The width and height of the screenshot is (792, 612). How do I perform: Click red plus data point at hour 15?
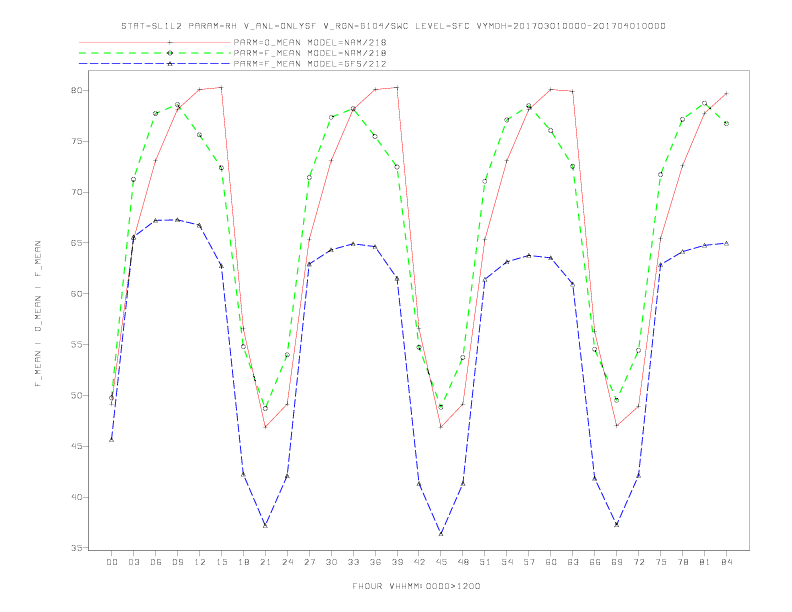coord(221,87)
